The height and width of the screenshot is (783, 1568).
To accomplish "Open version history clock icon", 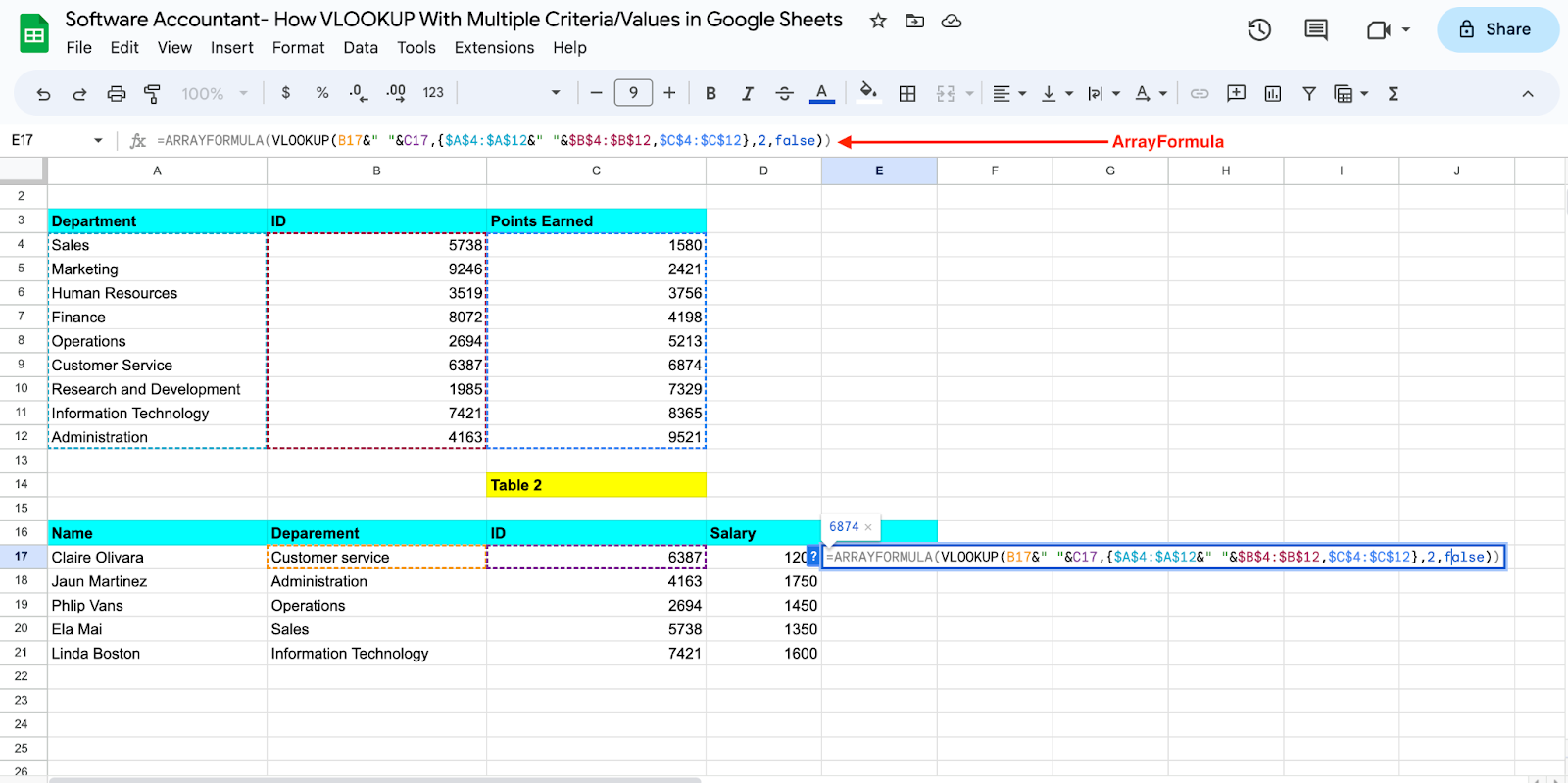I will click(1259, 29).
